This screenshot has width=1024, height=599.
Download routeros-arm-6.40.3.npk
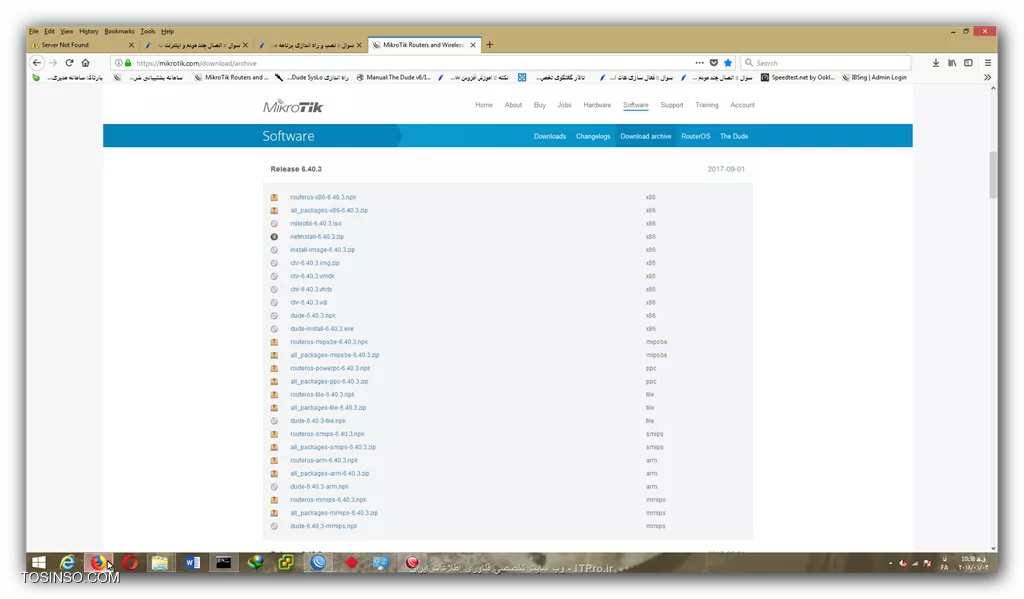(x=324, y=460)
